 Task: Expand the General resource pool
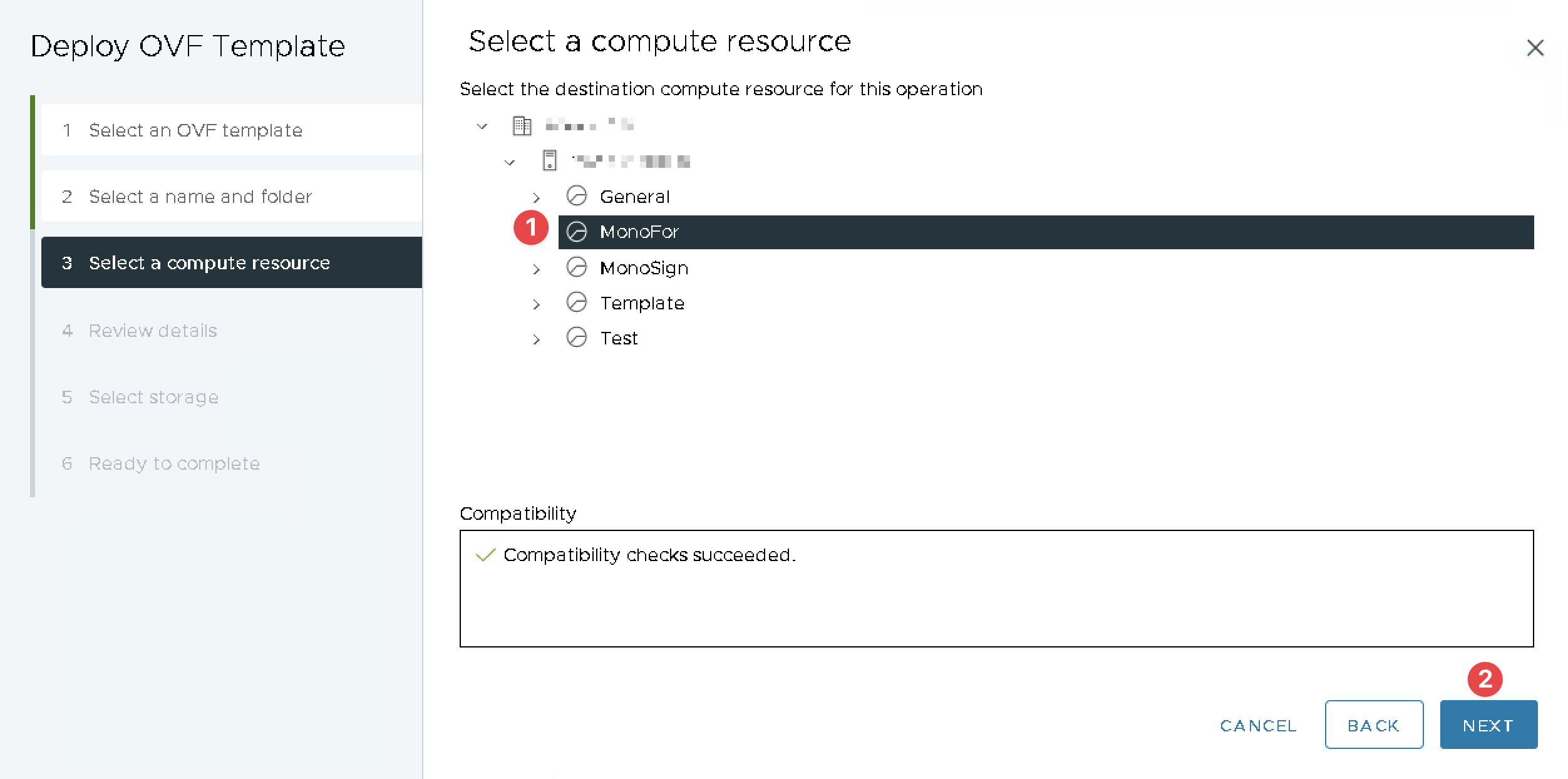[x=536, y=198]
